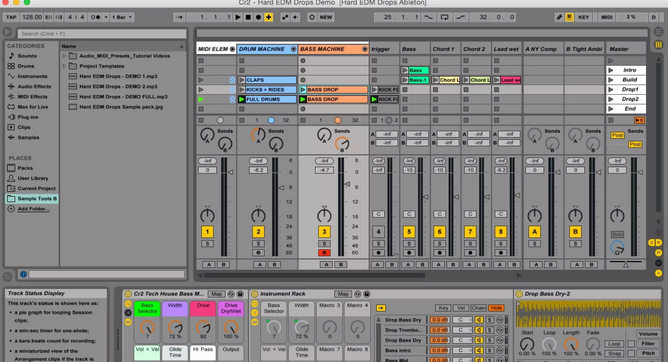
Task: Toggle the Loop switch in transport
Action: (x=444, y=17)
